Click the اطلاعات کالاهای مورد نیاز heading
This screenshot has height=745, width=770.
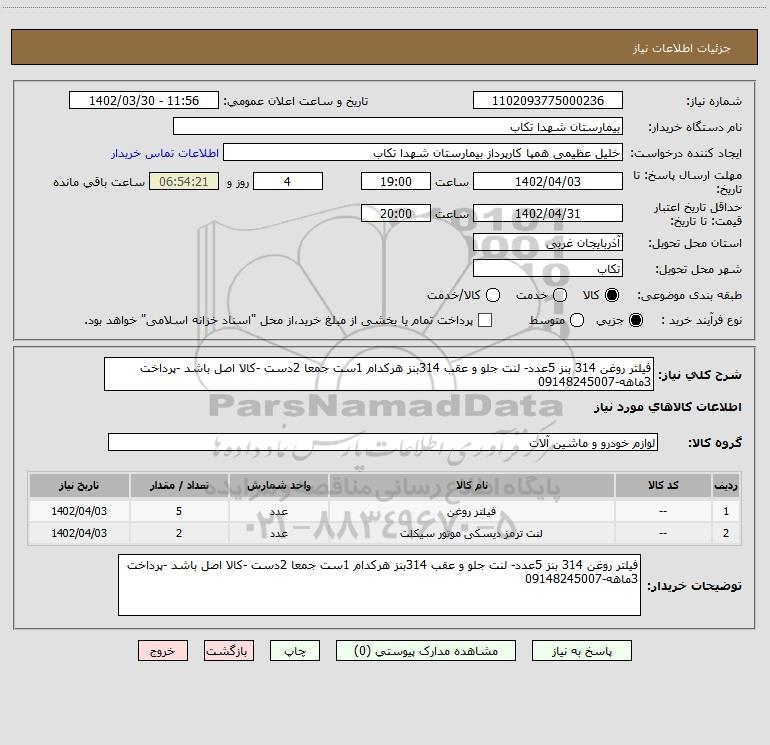coord(667,408)
